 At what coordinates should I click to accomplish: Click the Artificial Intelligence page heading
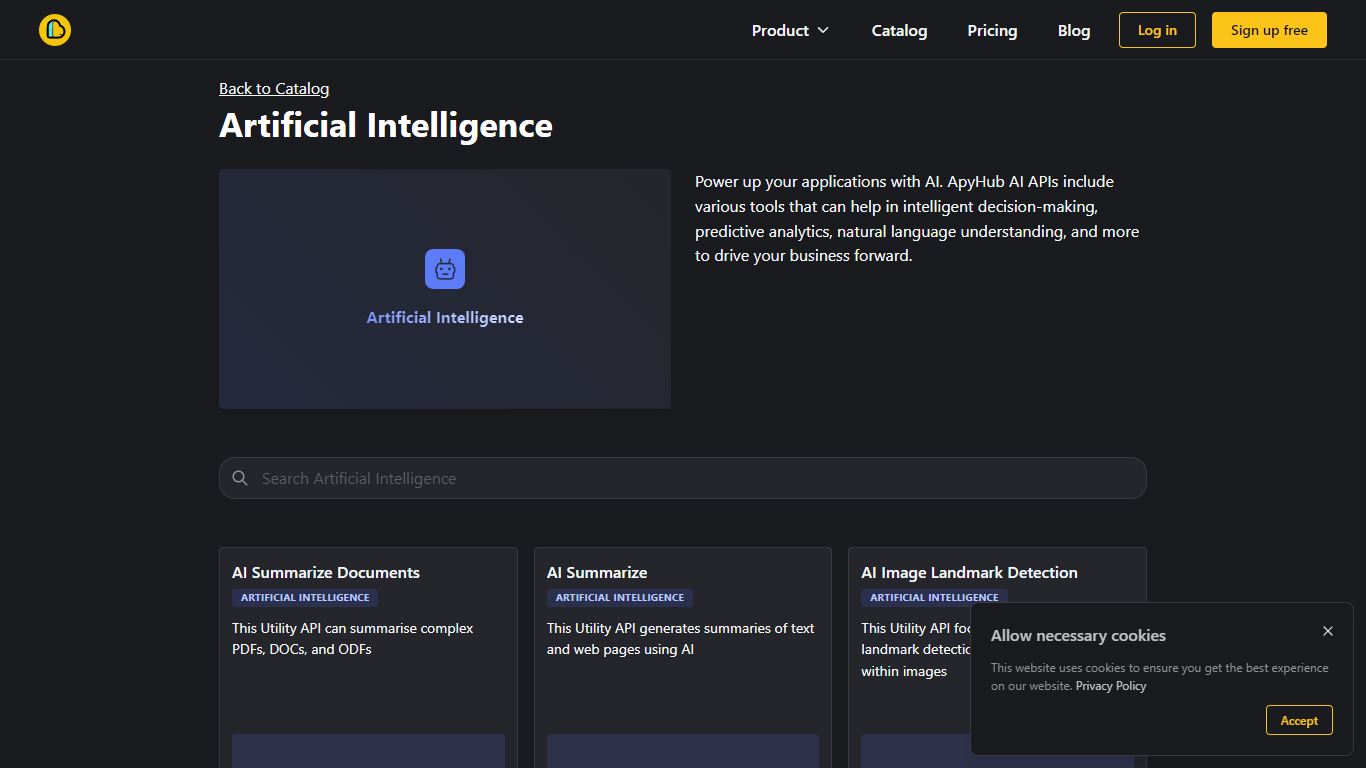[386, 126]
